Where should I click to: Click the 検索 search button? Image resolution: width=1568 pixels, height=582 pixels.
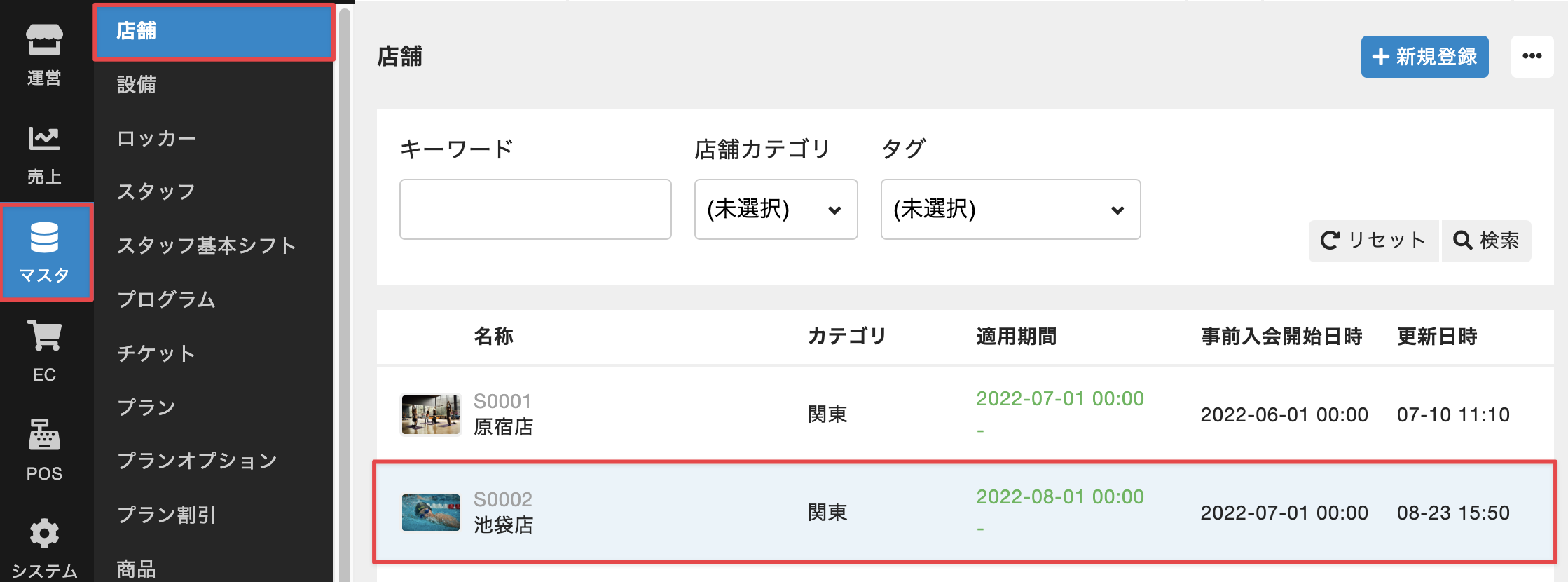(x=1486, y=241)
